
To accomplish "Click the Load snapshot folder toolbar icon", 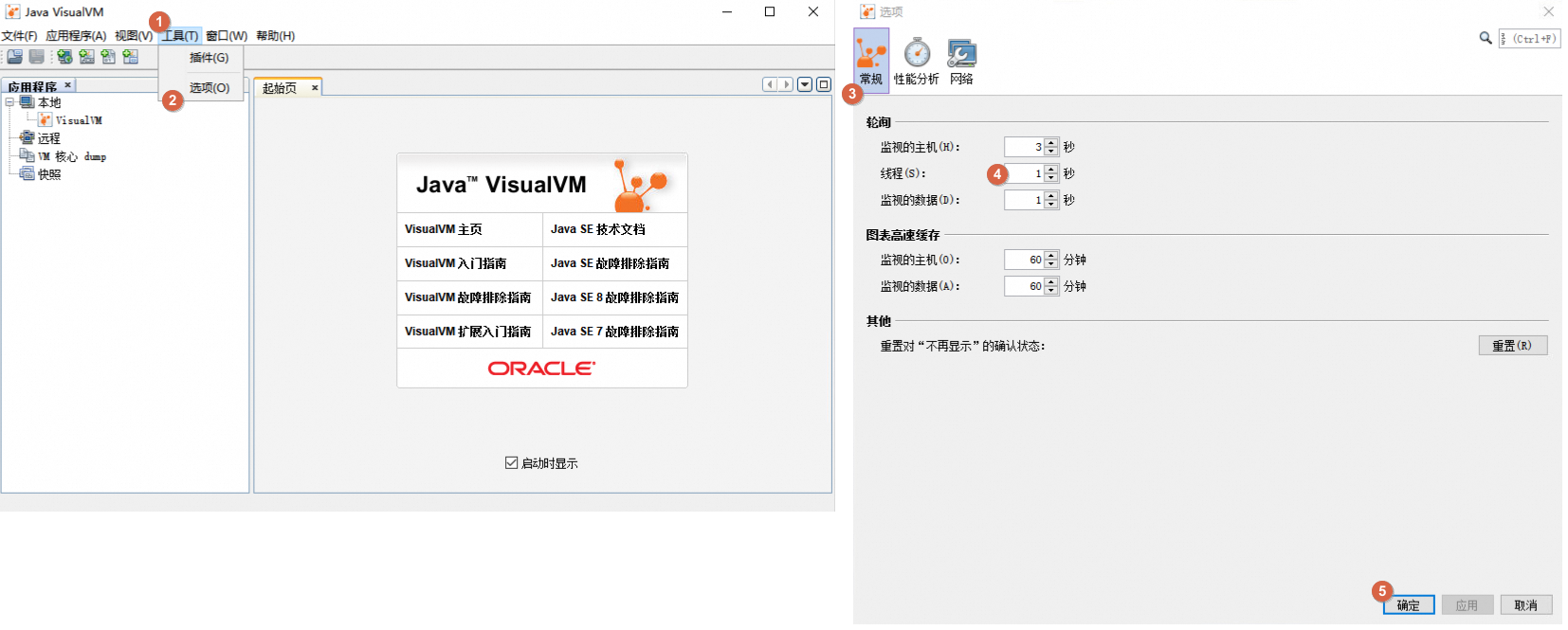I will tap(15, 57).
